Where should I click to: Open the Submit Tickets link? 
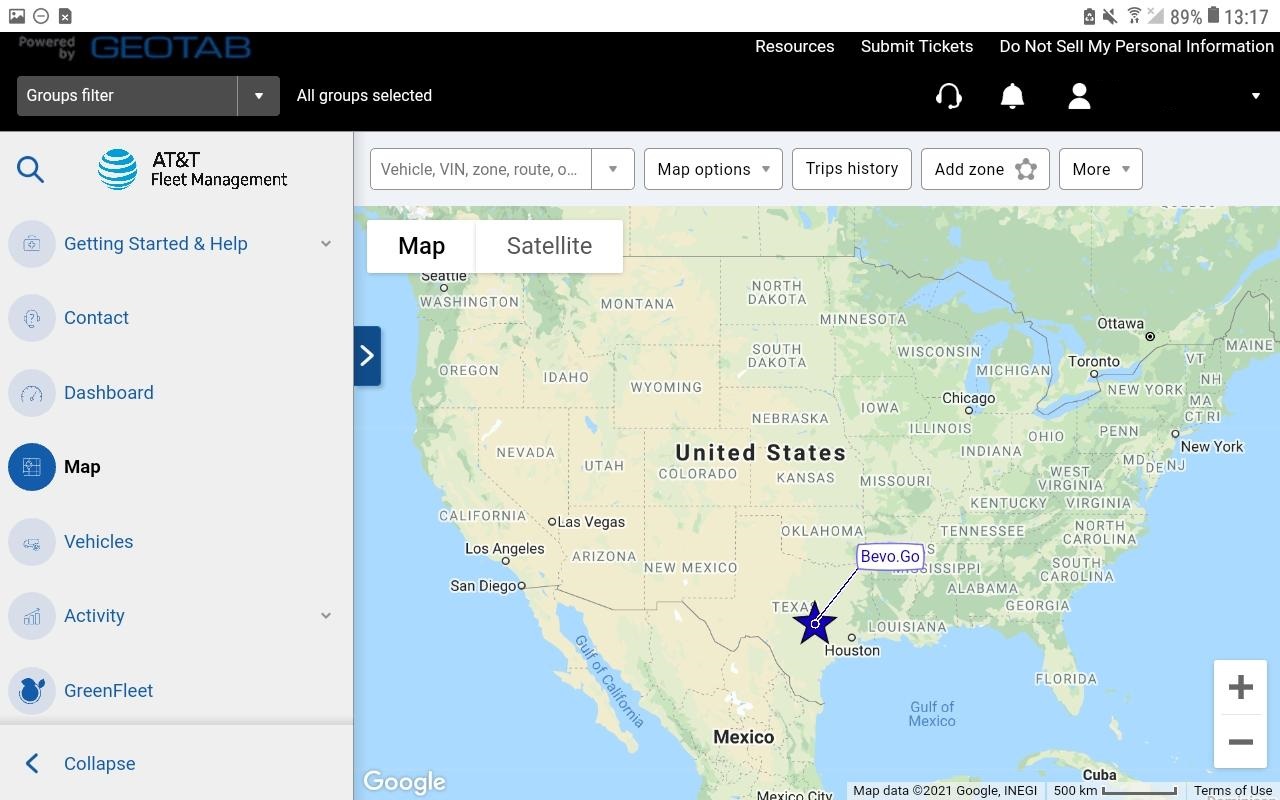[x=917, y=46]
